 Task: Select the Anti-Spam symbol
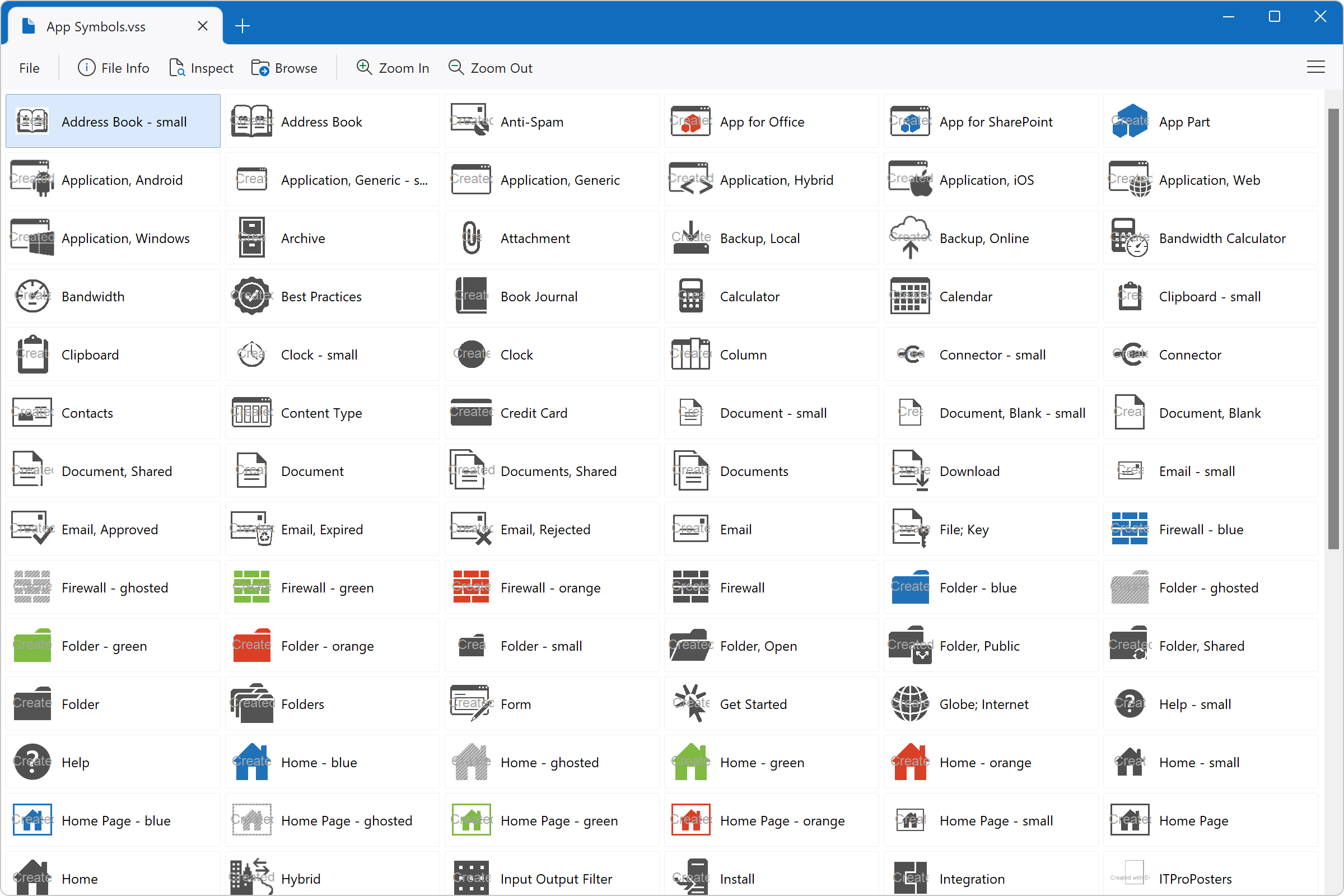point(551,121)
